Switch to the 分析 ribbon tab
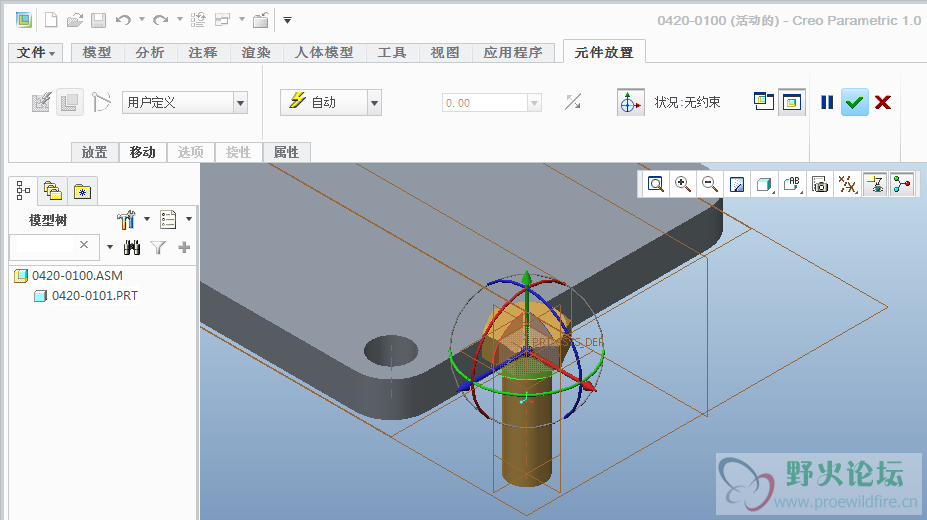The width and height of the screenshot is (927, 520). click(150, 53)
